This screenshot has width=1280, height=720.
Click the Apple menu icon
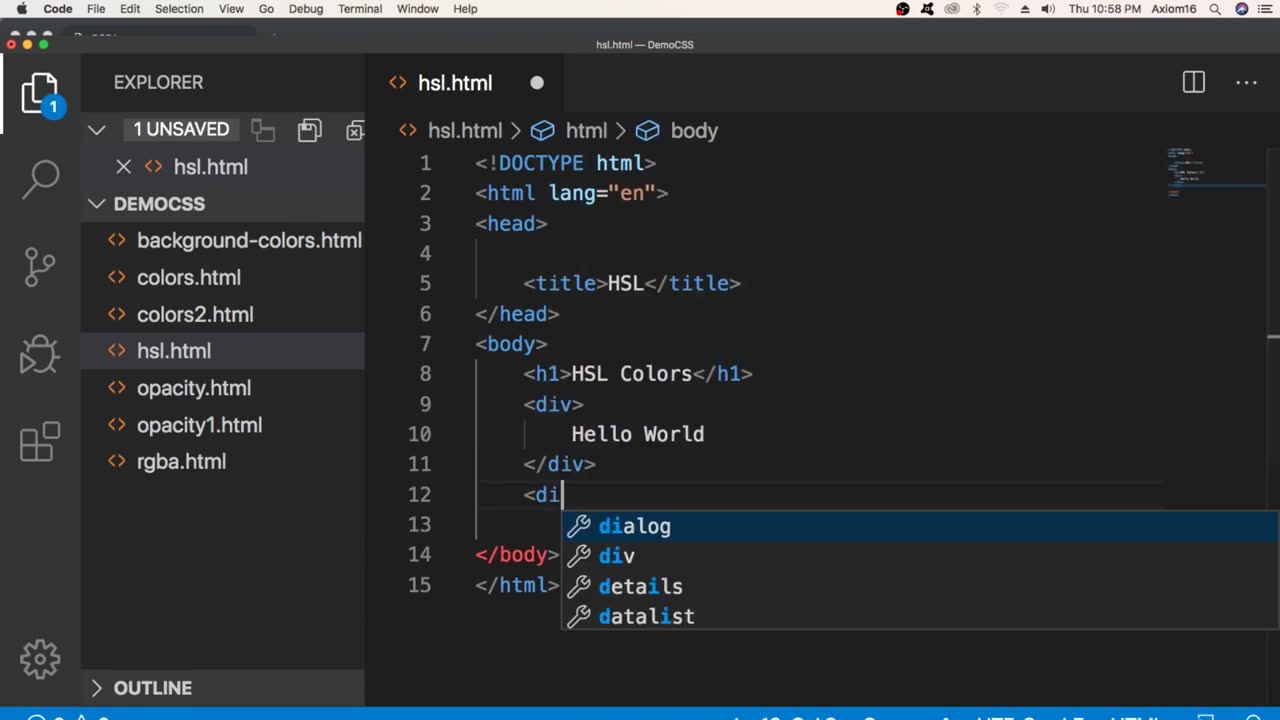coord(21,9)
